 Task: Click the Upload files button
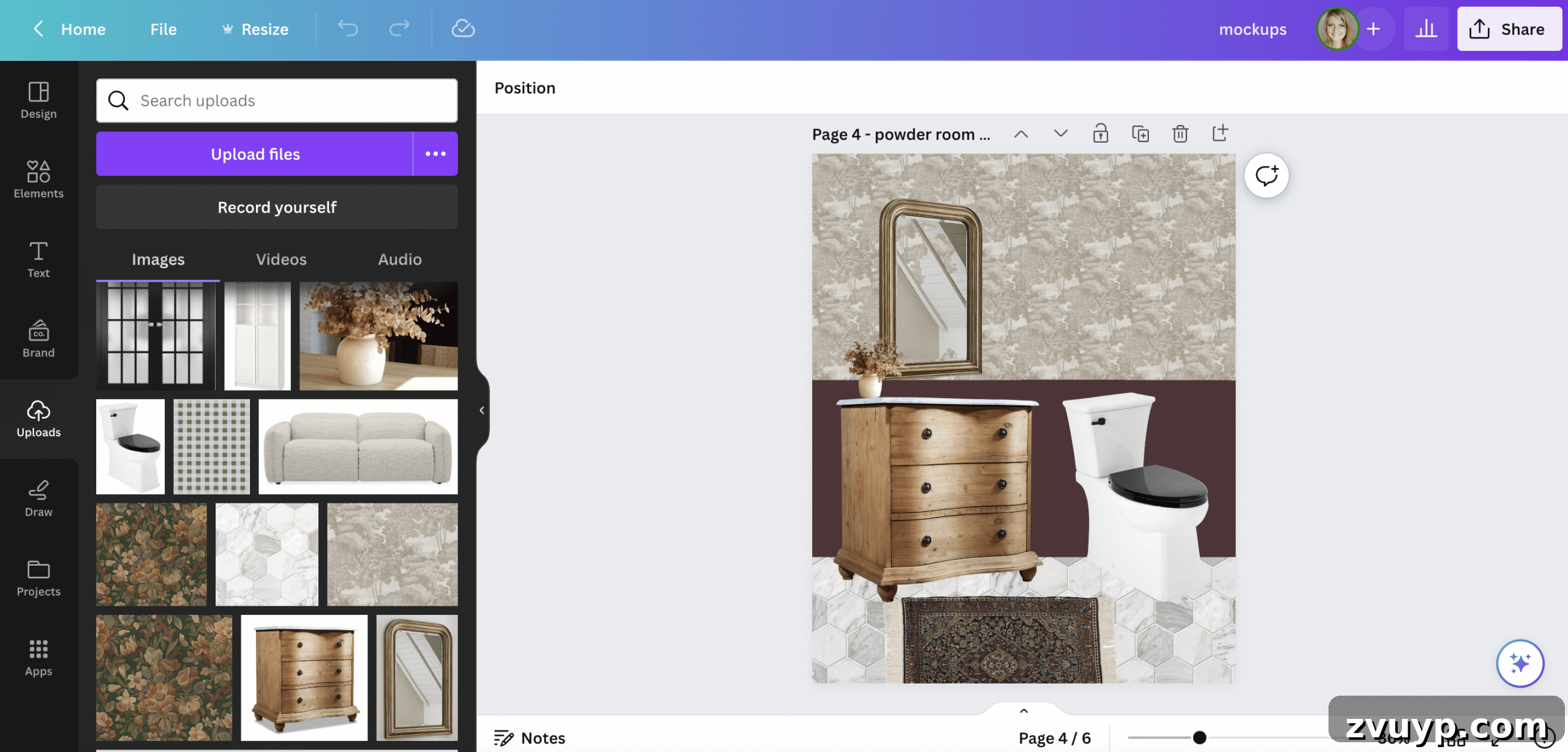(255, 154)
